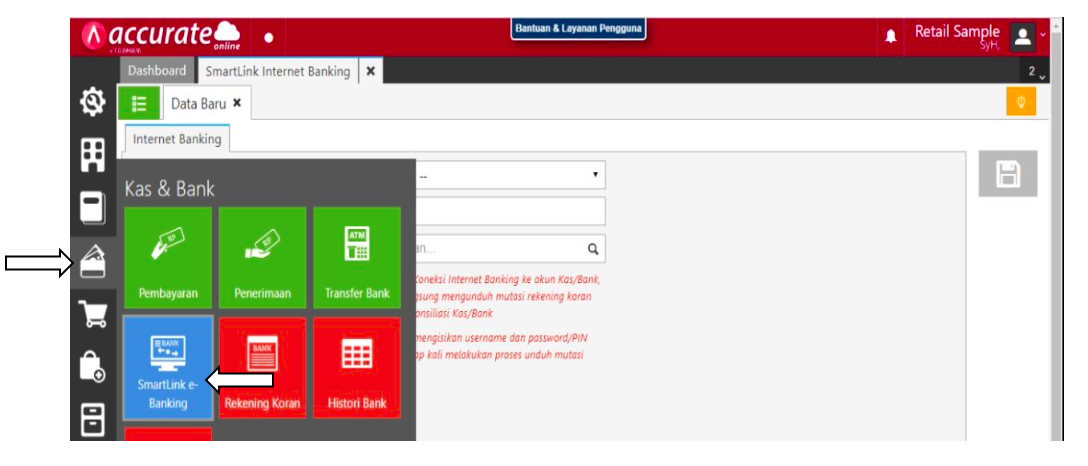Expand the user account menu chevron
The height and width of the screenshot is (466, 1088).
1042,35
